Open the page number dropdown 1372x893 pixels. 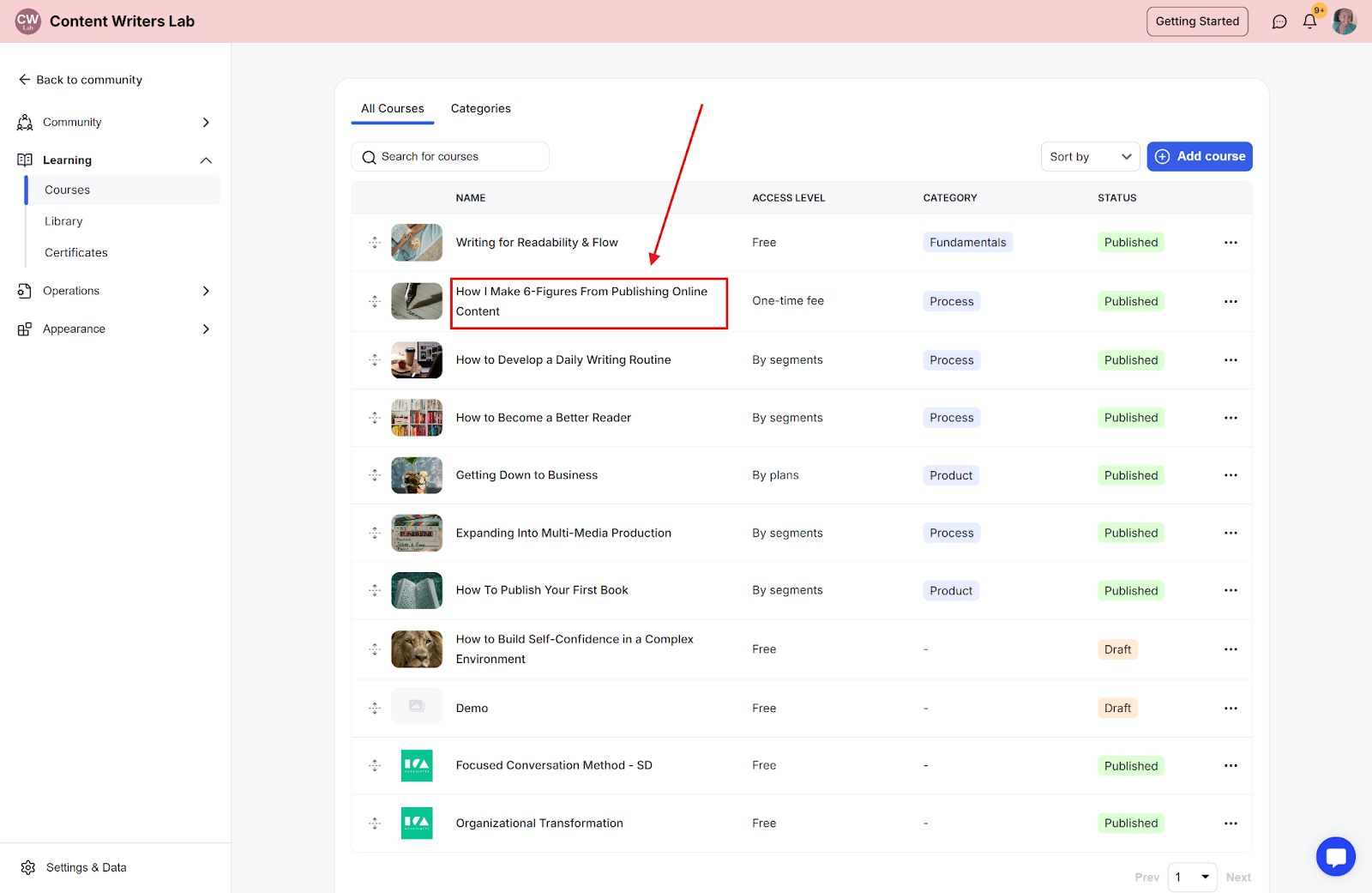click(x=1192, y=877)
